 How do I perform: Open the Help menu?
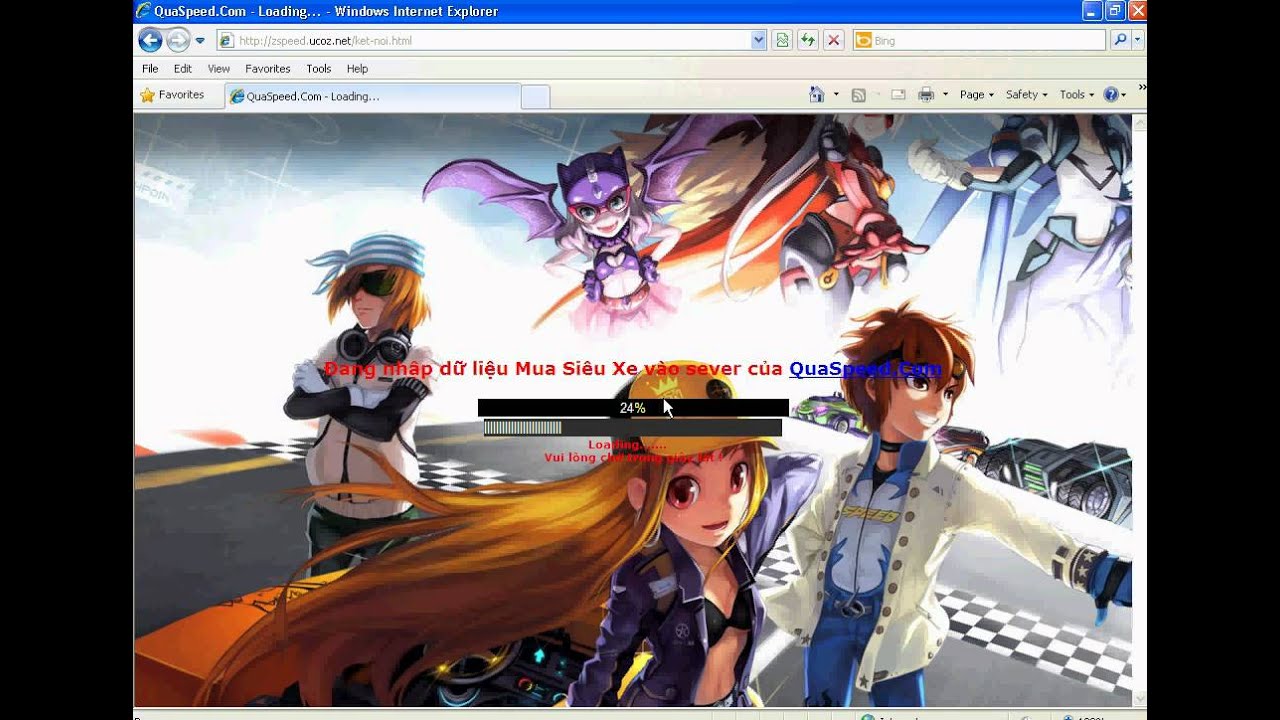tap(357, 69)
